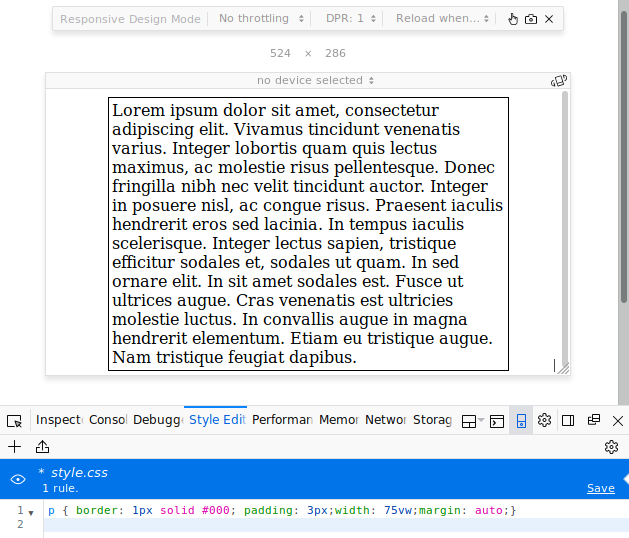The height and width of the screenshot is (538, 629).
Task: Import a style sheet file
Action: click(43, 447)
